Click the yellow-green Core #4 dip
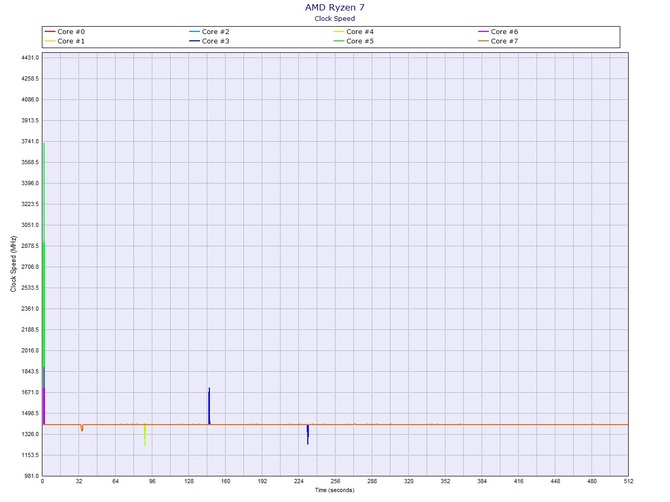This screenshot has width=670, height=502. coord(145,435)
